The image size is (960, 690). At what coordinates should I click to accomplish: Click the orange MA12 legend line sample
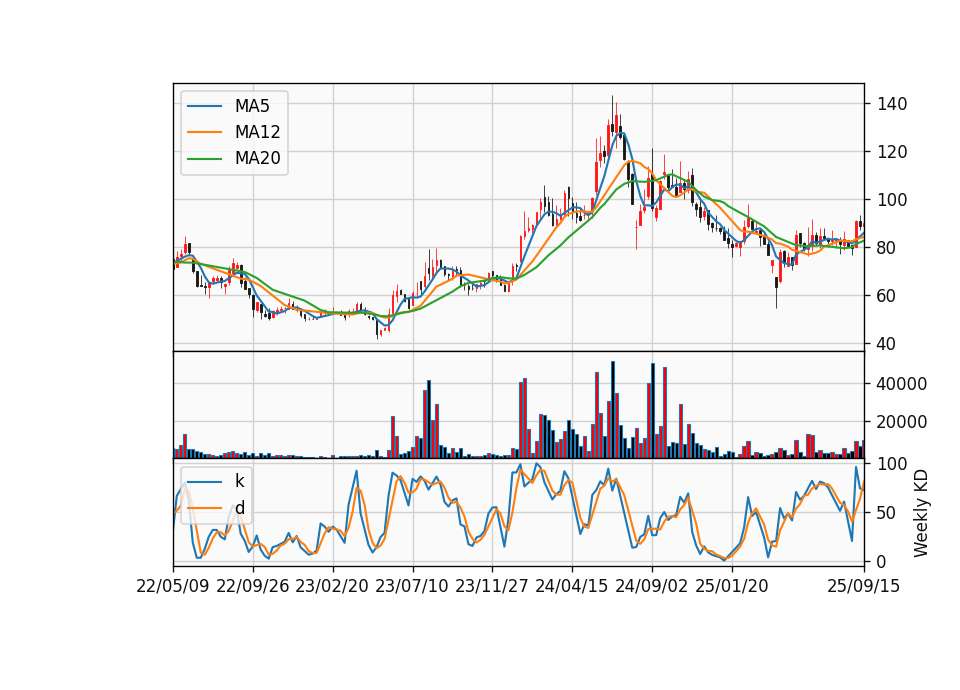coord(204,132)
